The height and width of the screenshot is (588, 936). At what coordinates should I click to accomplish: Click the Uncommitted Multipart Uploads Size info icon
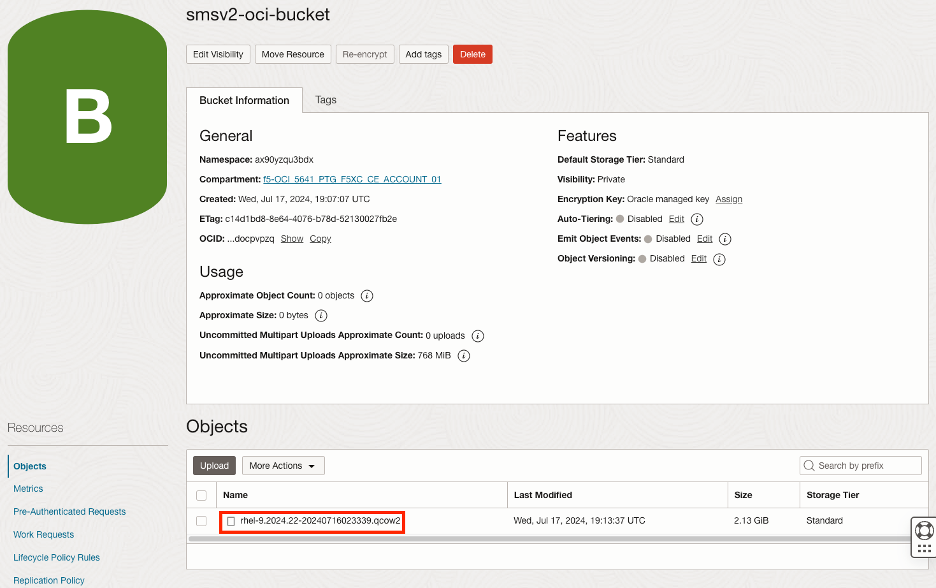coord(463,355)
